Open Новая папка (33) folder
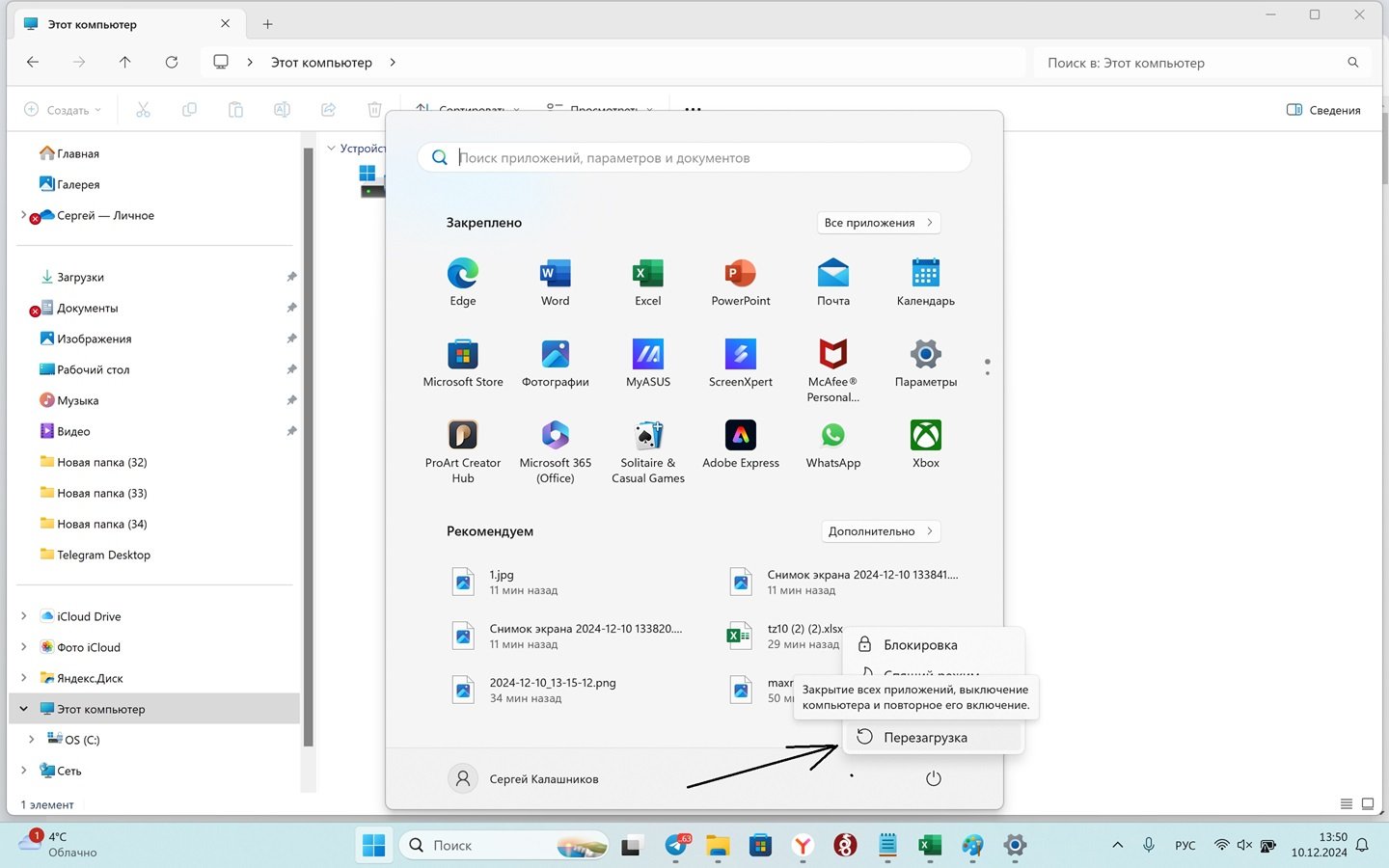1389x868 pixels. pos(93,493)
